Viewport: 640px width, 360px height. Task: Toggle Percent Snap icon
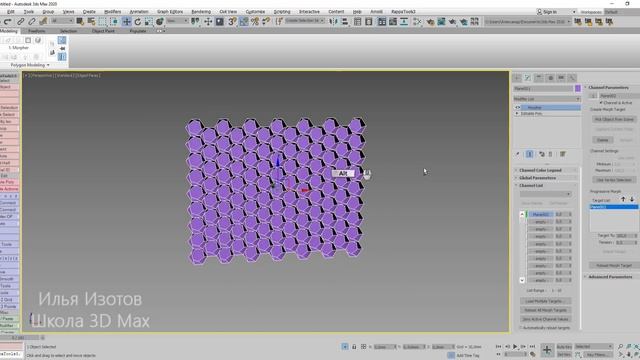click(255, 22)
